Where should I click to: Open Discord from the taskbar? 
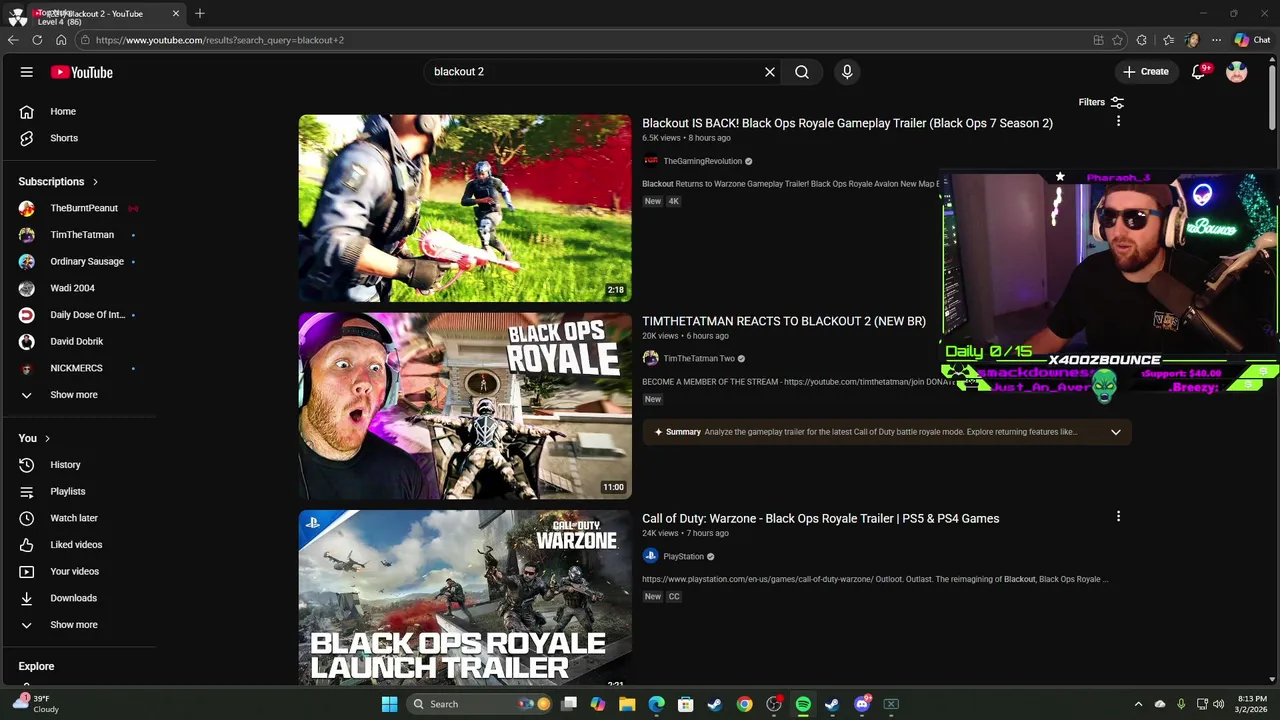click(862, 704)
